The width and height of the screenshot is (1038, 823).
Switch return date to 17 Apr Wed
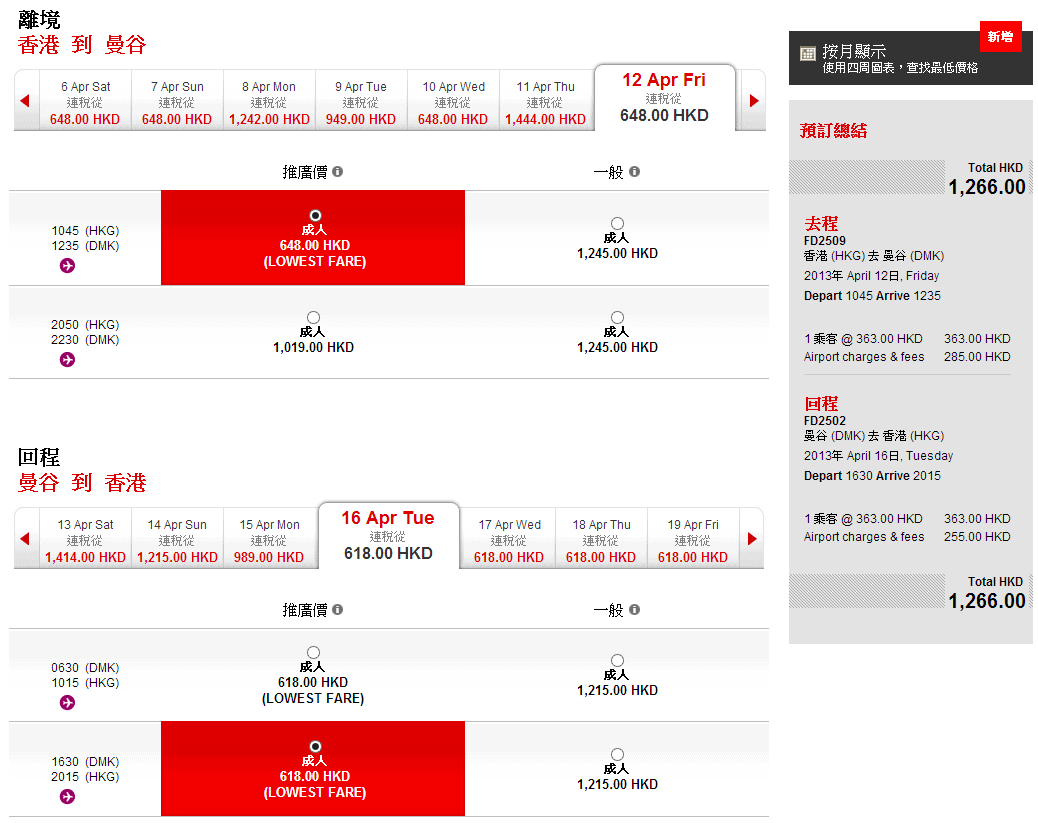[508, 540]
